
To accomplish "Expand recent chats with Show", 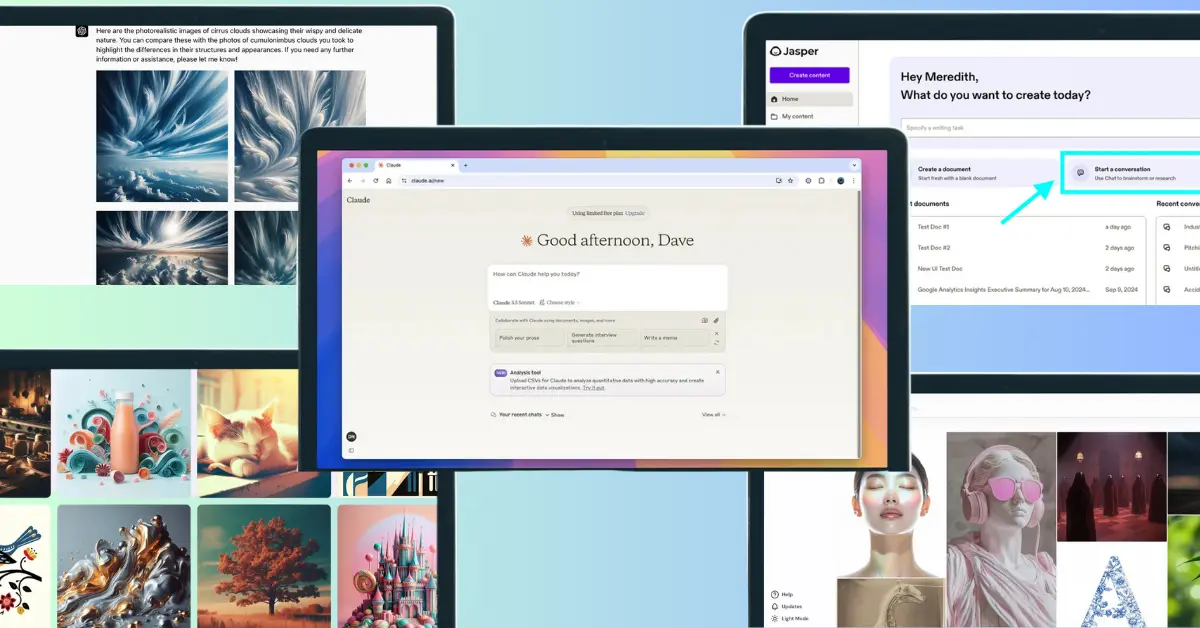I will (556, 414).
